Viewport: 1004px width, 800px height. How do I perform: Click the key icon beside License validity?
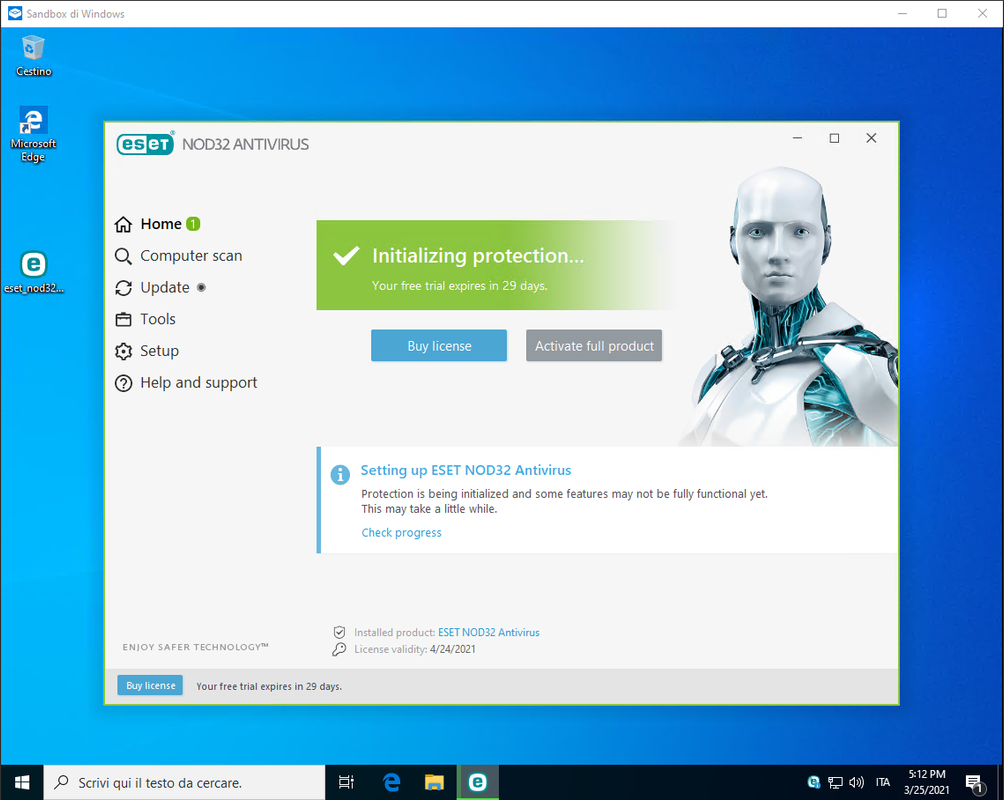339,649
